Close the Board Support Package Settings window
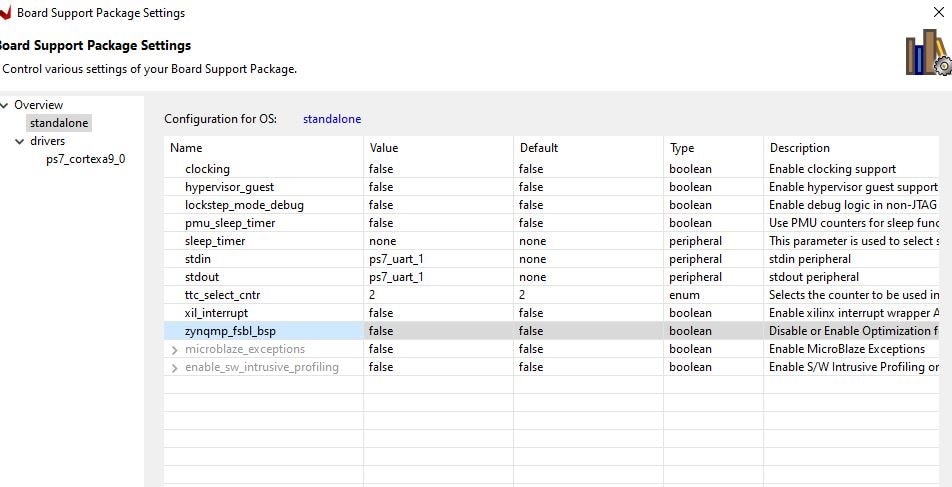This screenshot has width=952, height=487. (937, 13)
